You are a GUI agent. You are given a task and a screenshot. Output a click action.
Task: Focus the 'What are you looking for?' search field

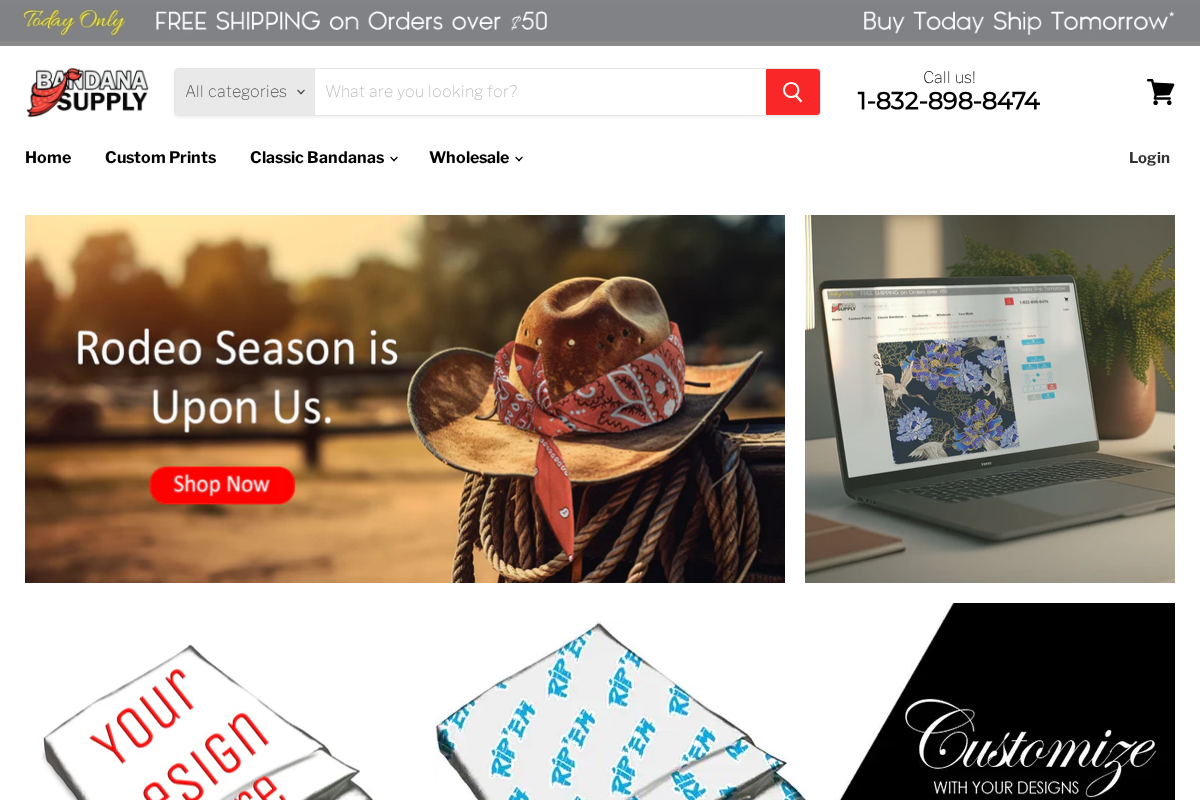tap(540, 92)
